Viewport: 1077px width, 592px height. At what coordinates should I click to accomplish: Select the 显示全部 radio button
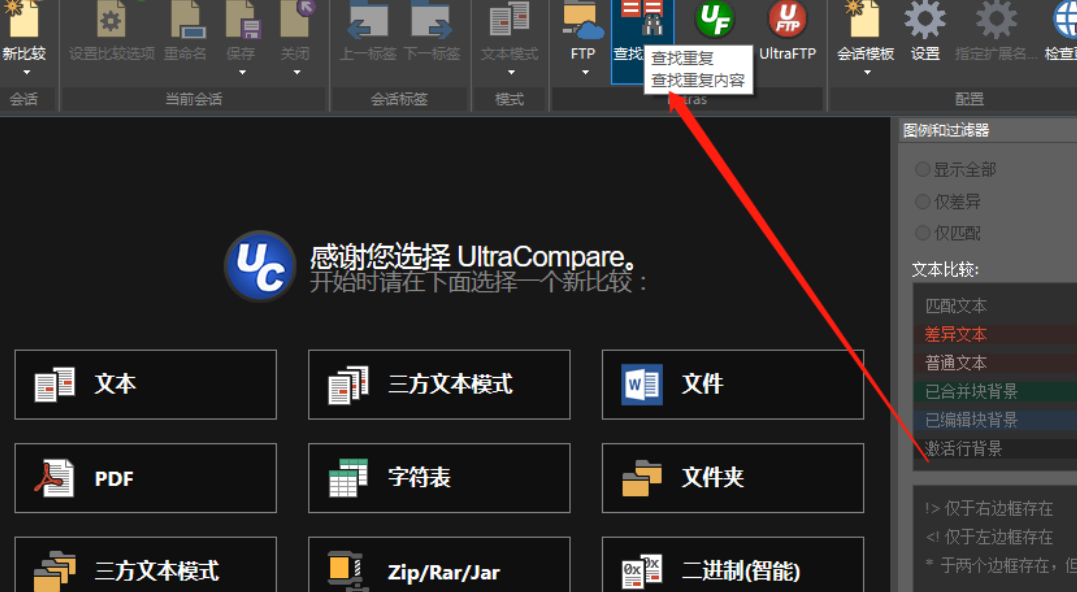(x=922, y=169)
